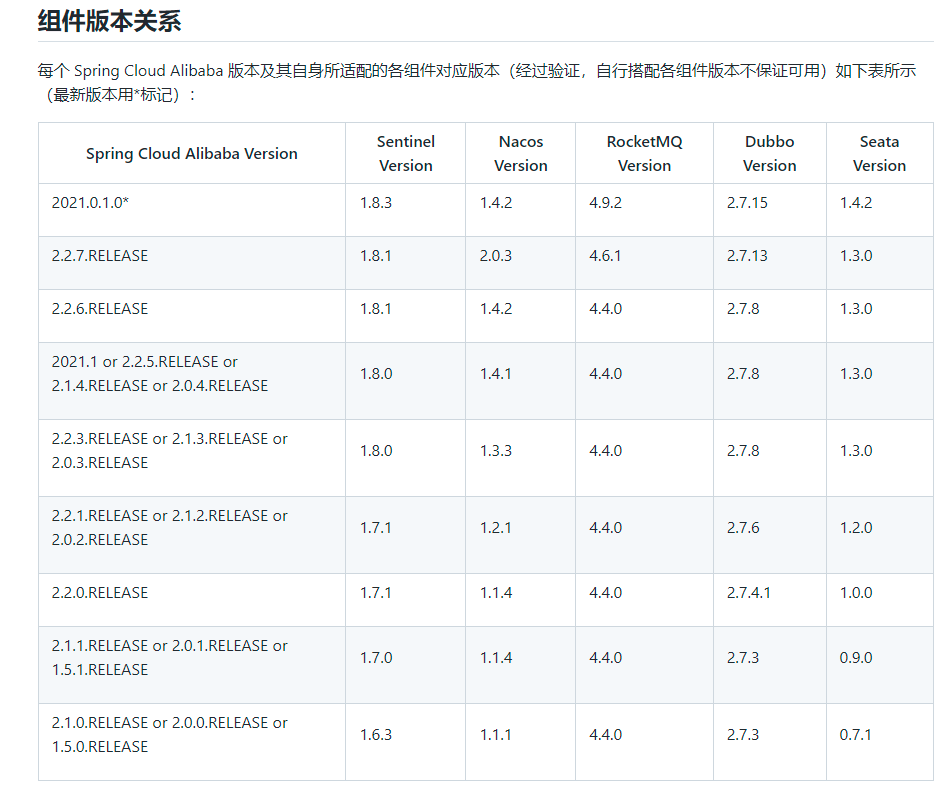Click the Sentinel 1.6.3 cell
The image size is (944, 797).
[x=376, y=735]
